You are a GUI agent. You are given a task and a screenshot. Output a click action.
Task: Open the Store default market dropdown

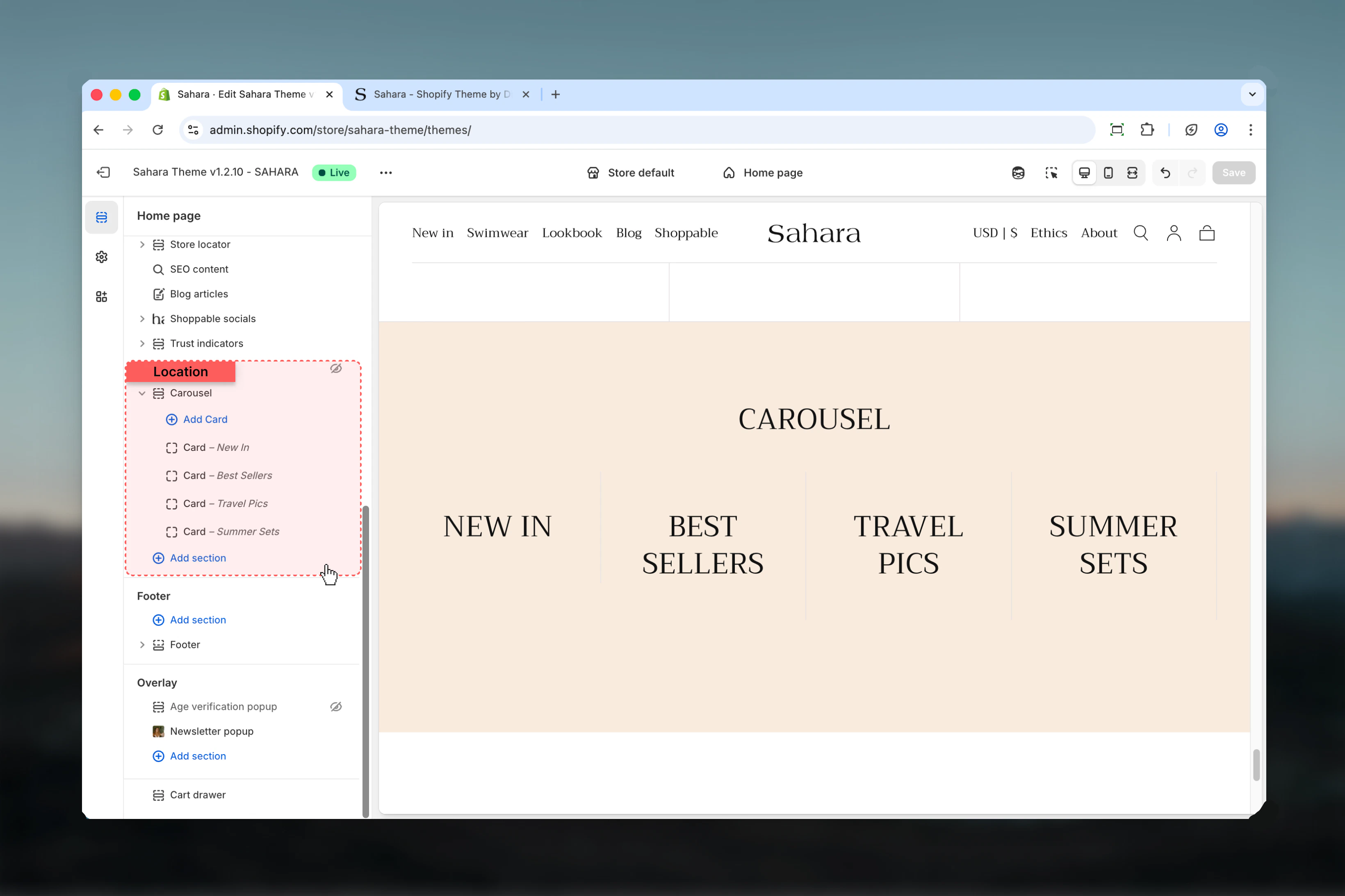click(x=631, y=173)
